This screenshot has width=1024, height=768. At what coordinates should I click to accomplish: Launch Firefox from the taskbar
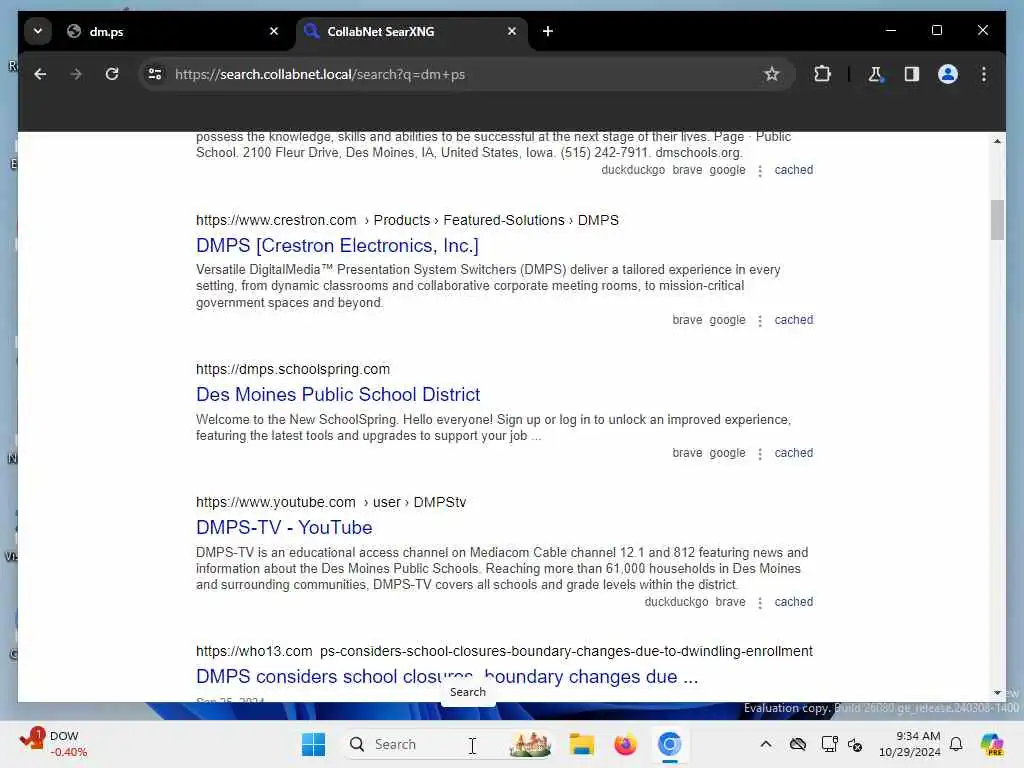(625, 744)
